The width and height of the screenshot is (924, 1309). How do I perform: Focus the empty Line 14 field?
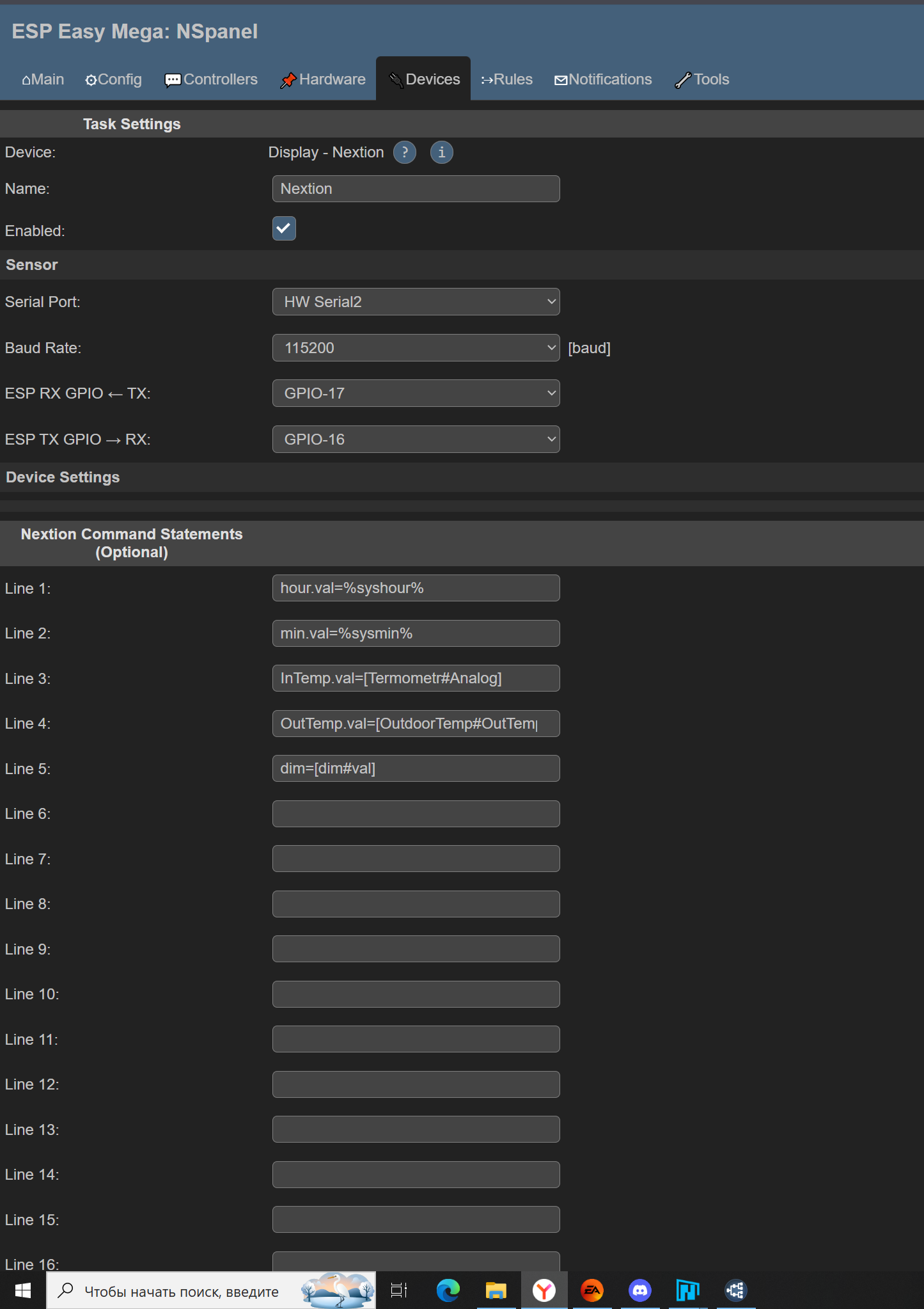coord(416,1175)
